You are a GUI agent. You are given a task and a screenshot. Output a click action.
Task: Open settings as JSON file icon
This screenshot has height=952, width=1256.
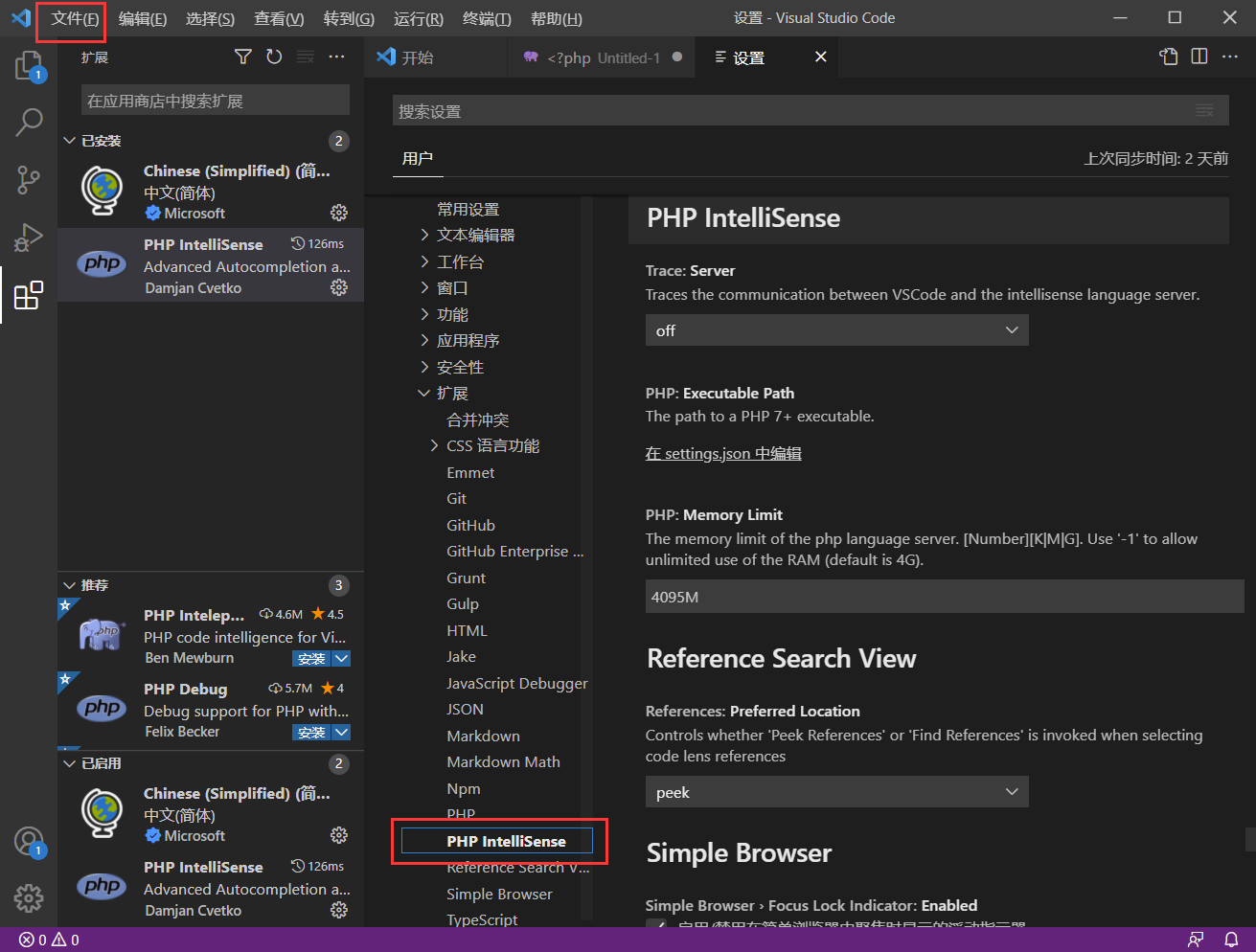coord(1169,57)
